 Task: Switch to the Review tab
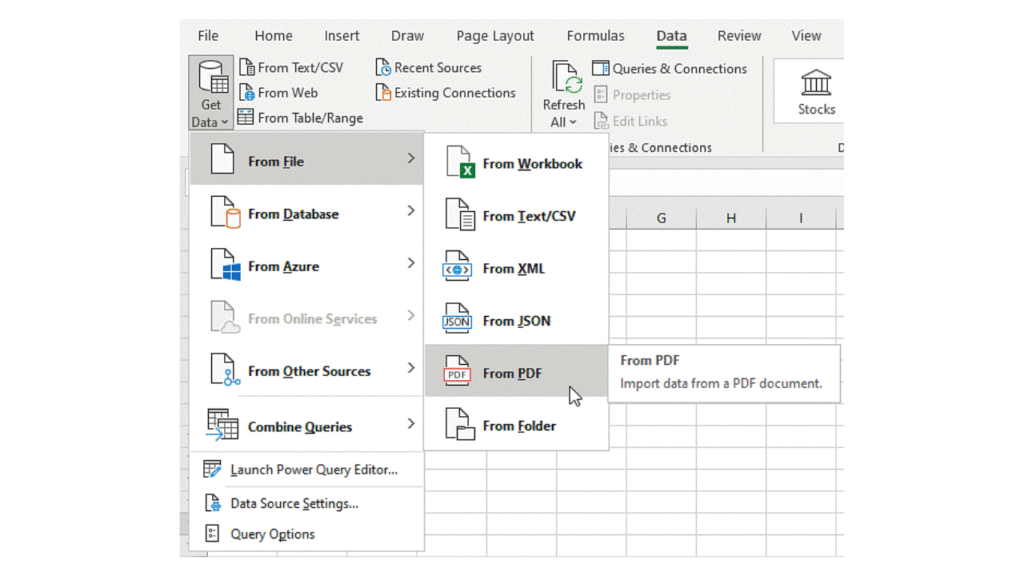tap(739, 36)
